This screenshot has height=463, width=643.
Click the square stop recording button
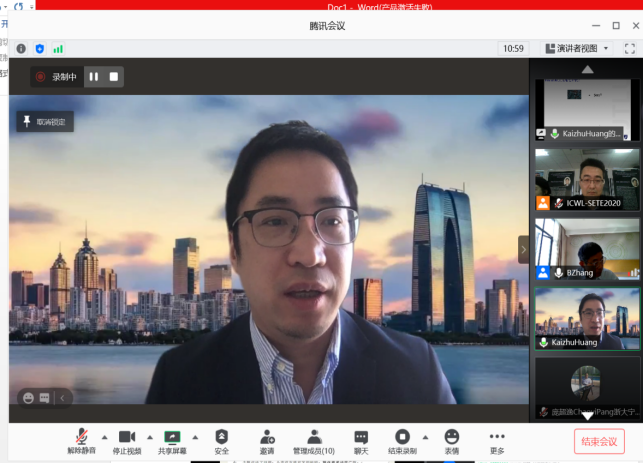[114, 76]
